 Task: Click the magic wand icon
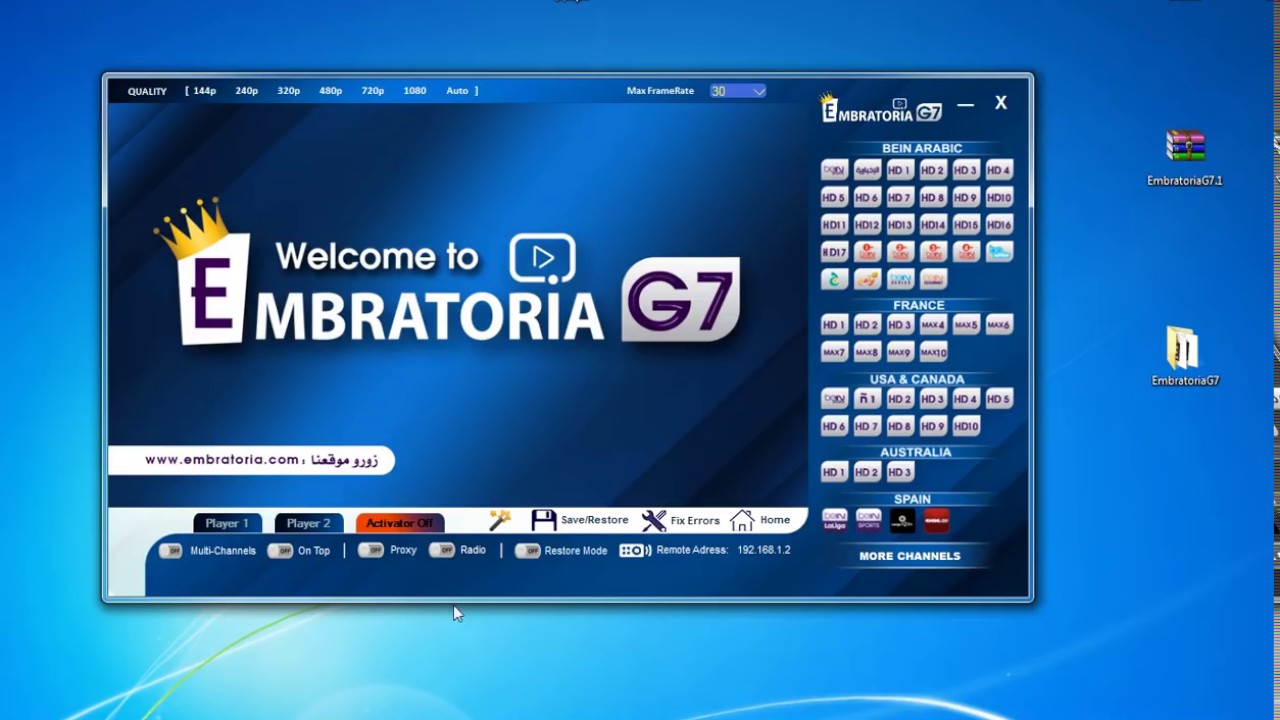click(x=500, y=520)
